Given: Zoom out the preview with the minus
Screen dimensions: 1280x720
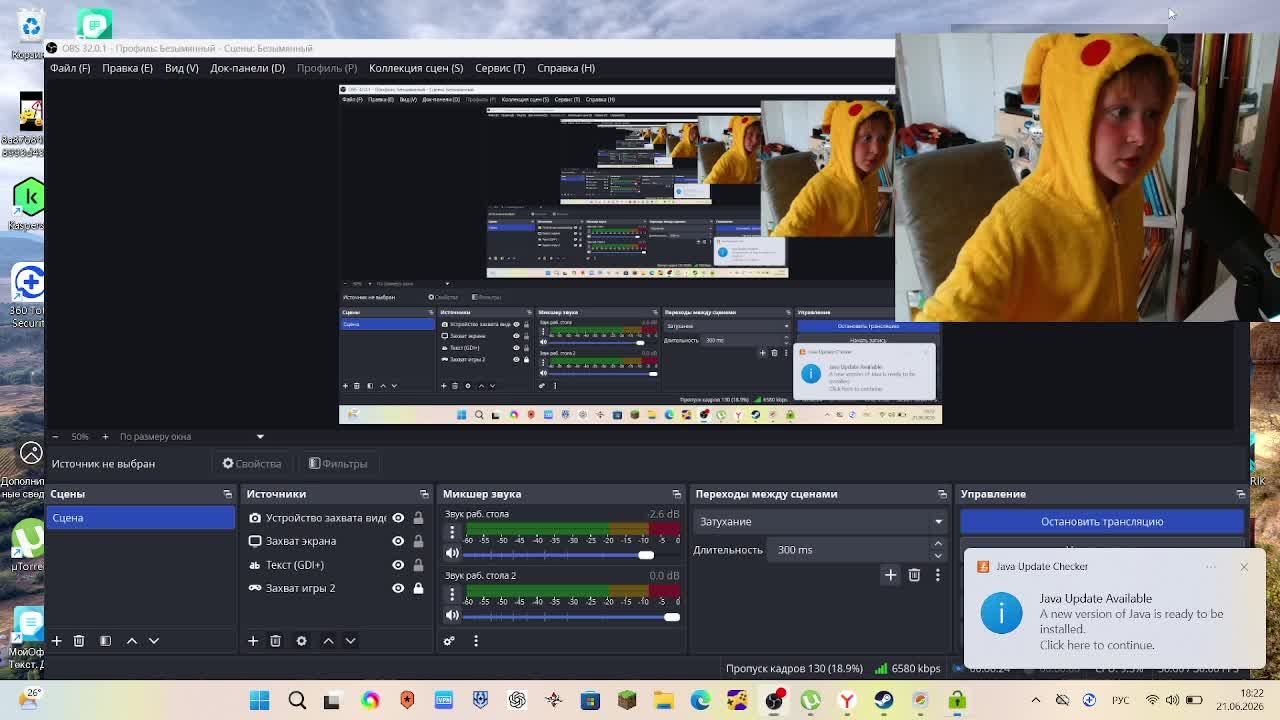Looking at the screenshot, I should [55, 436].
